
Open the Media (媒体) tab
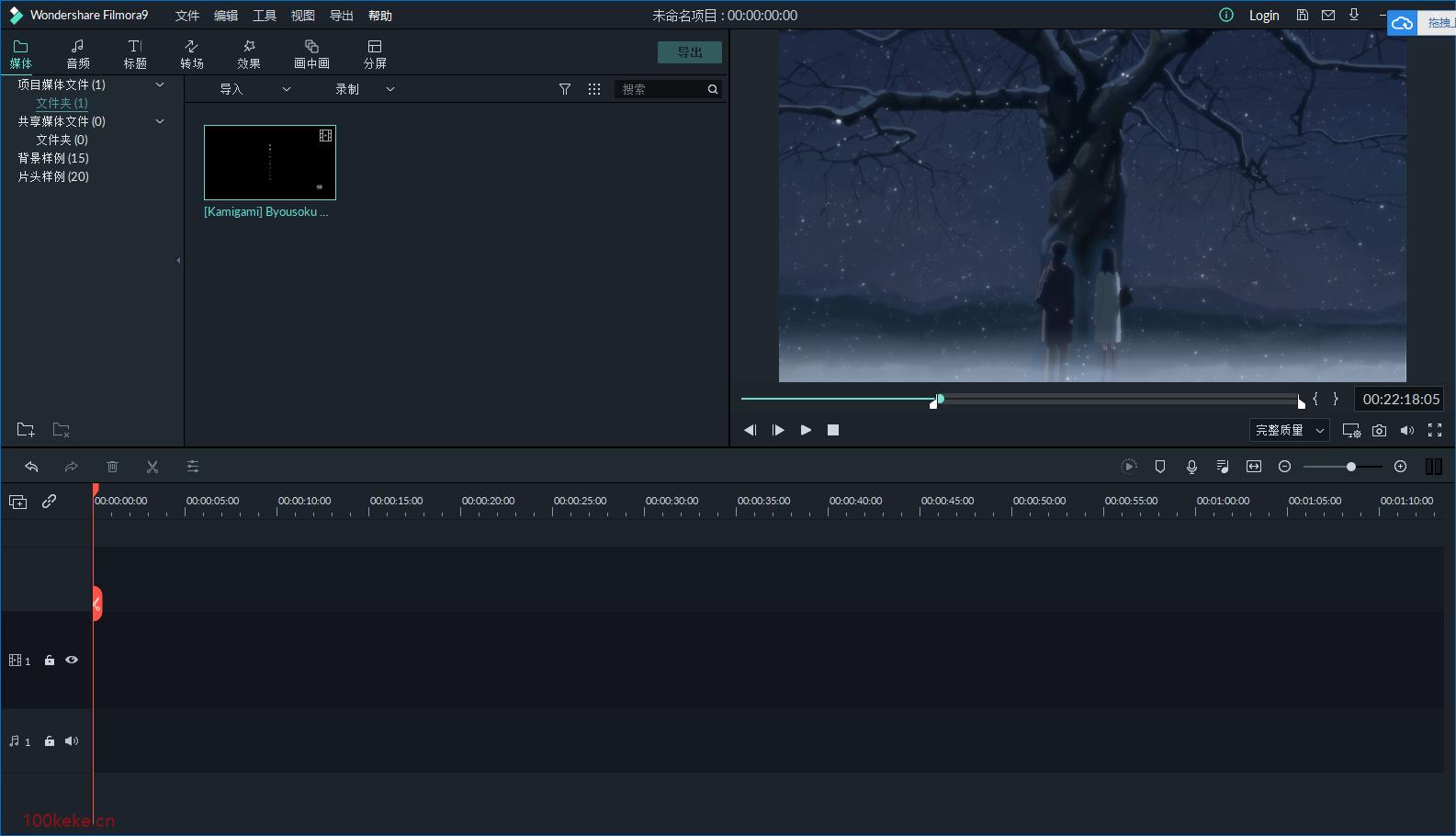(x=20, y=54)
